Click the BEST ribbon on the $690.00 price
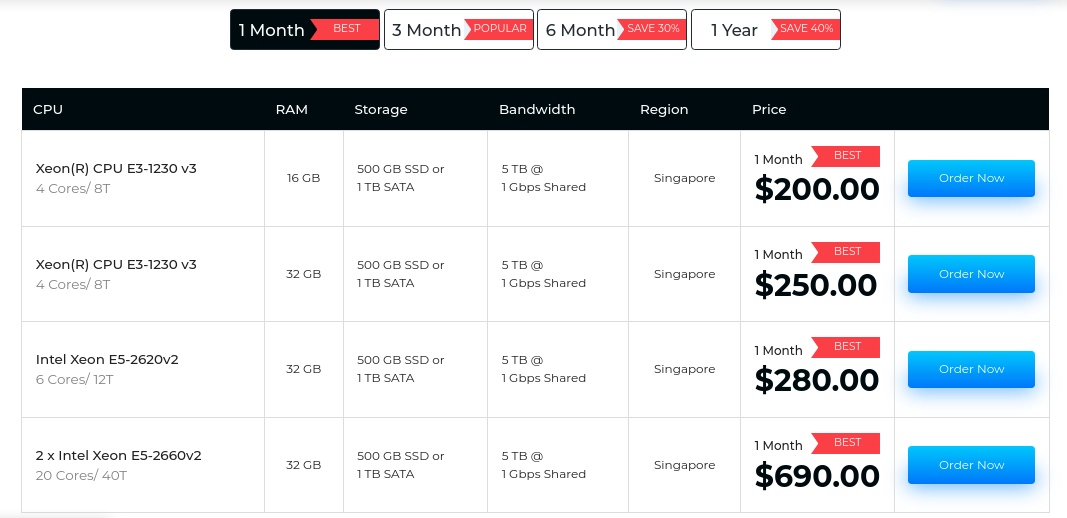Image resolution: width=1067 pixels, height=518 pixels. click(847, 442)
